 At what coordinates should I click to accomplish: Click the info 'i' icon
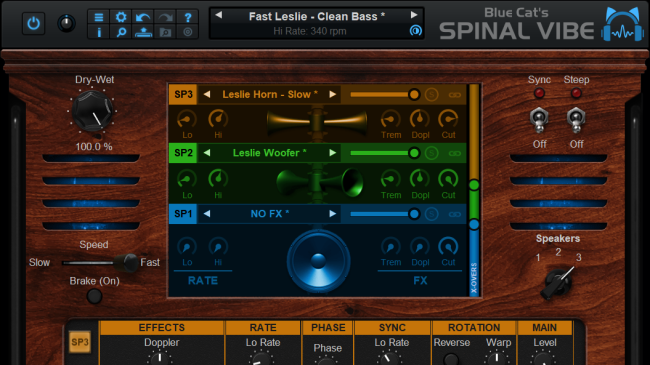99,32
